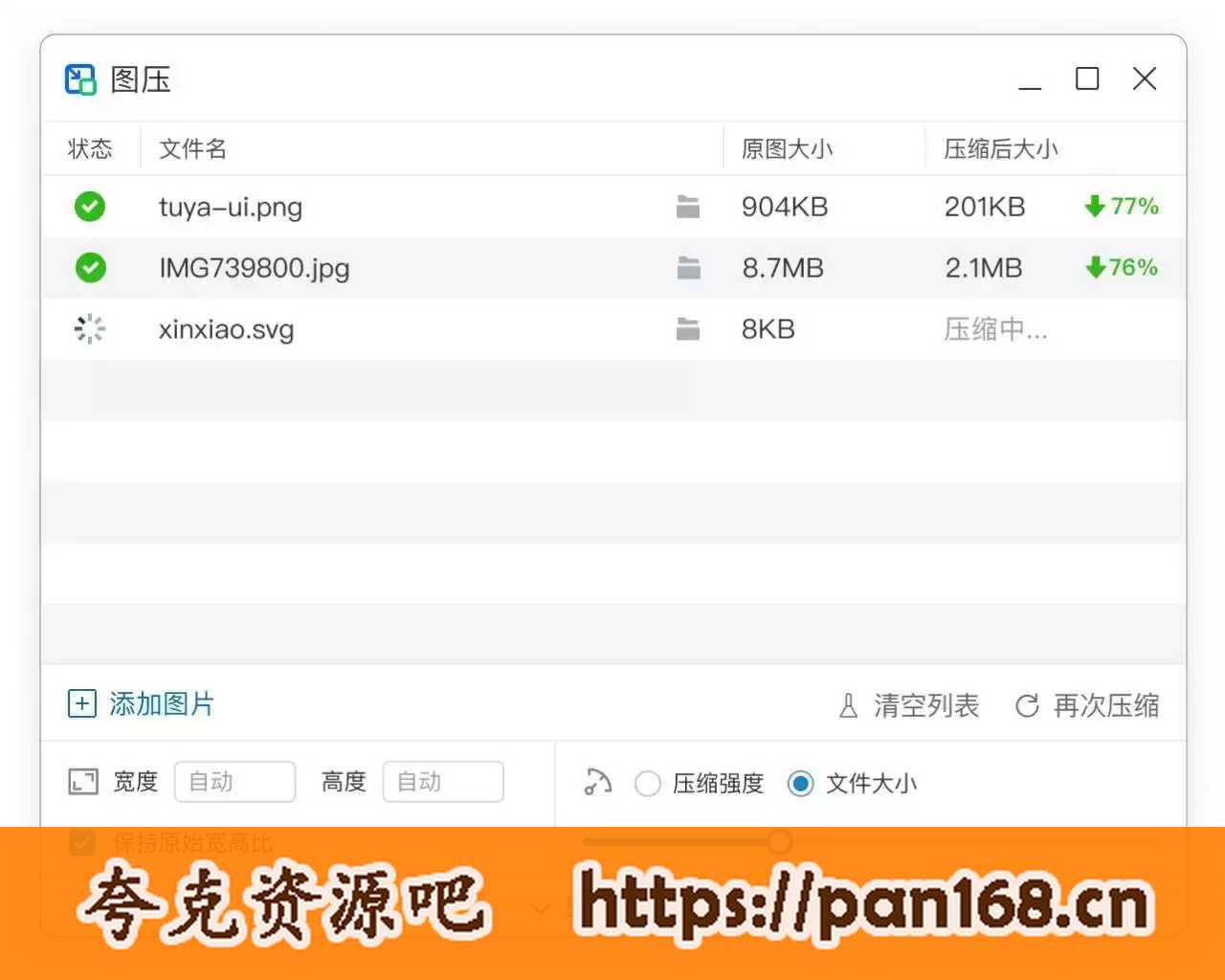Select the 压缩强度 radio button
Viewport: 1225px width, 980px height.
click(648, 784)
